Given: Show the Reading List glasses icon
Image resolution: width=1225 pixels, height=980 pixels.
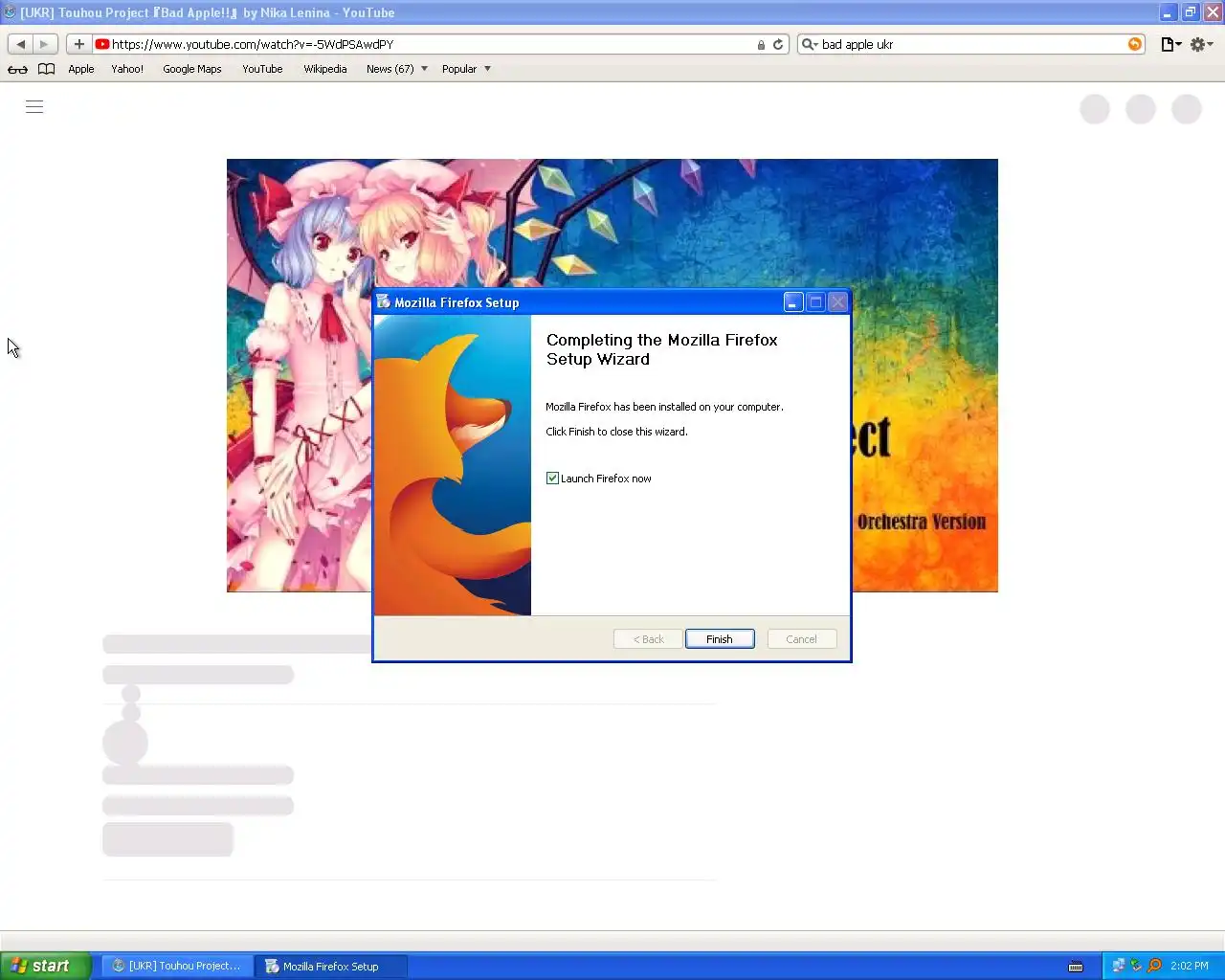Looking at the screenshot, I should (17, 69).
